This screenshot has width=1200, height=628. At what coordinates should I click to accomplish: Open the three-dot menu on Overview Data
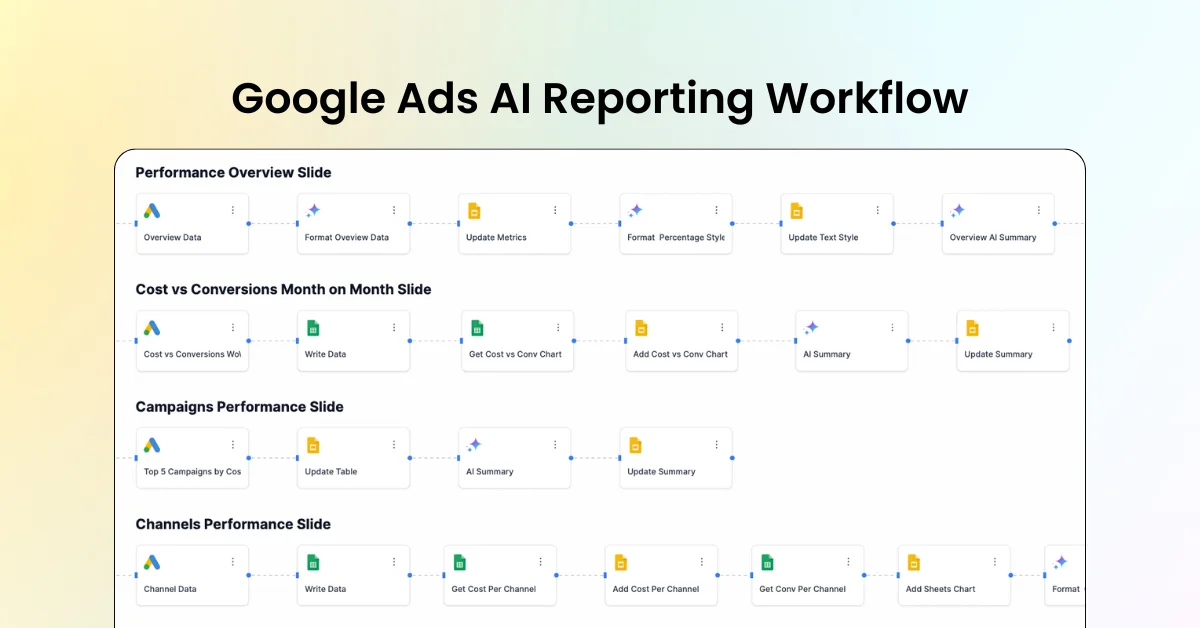click(x=233, y=210)
